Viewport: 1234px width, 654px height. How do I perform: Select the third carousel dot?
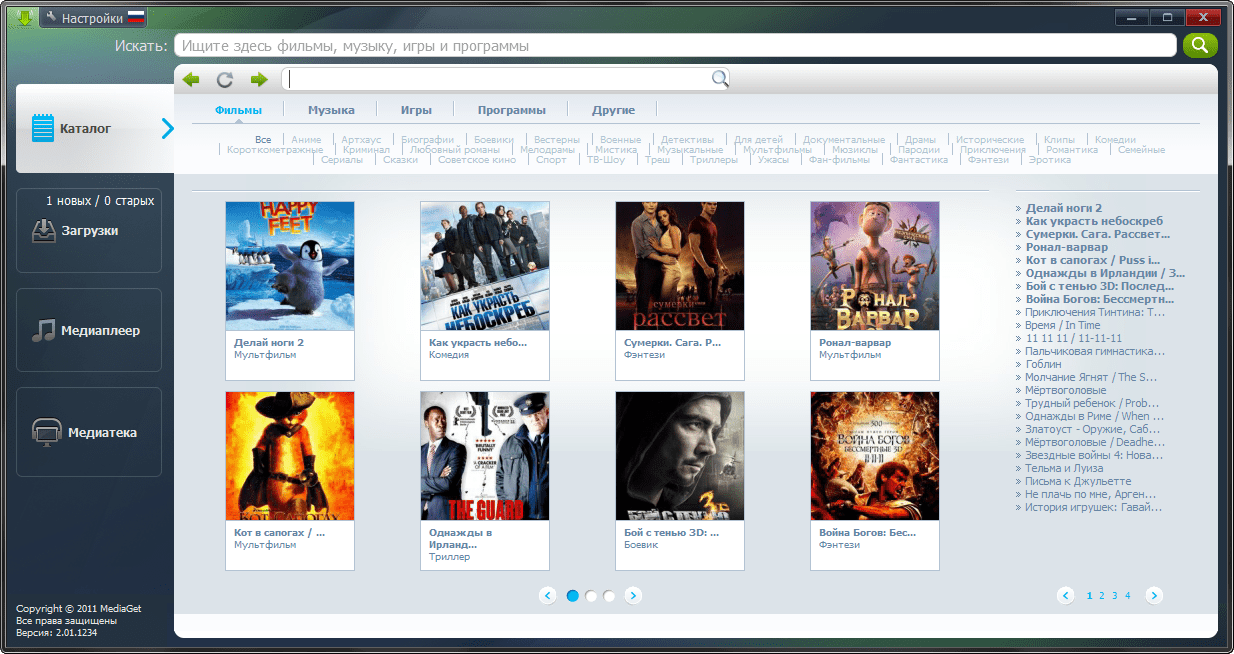(609, 596)
